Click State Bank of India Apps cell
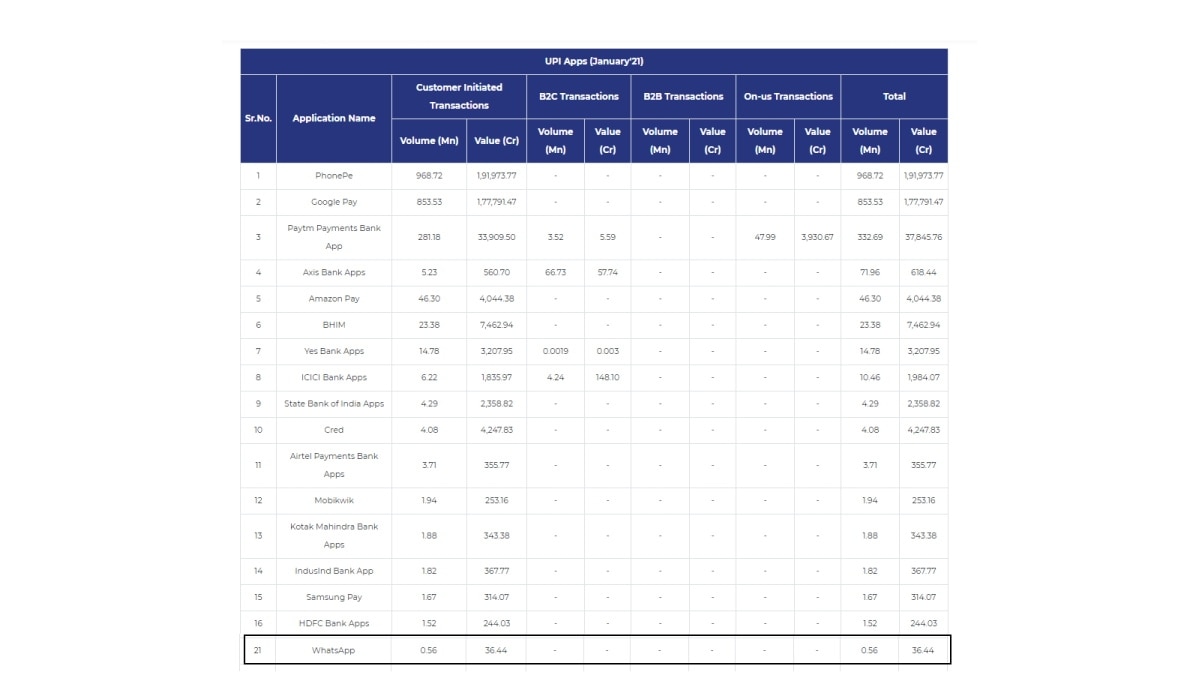1200x675 pixels. (x=334, y=404)
